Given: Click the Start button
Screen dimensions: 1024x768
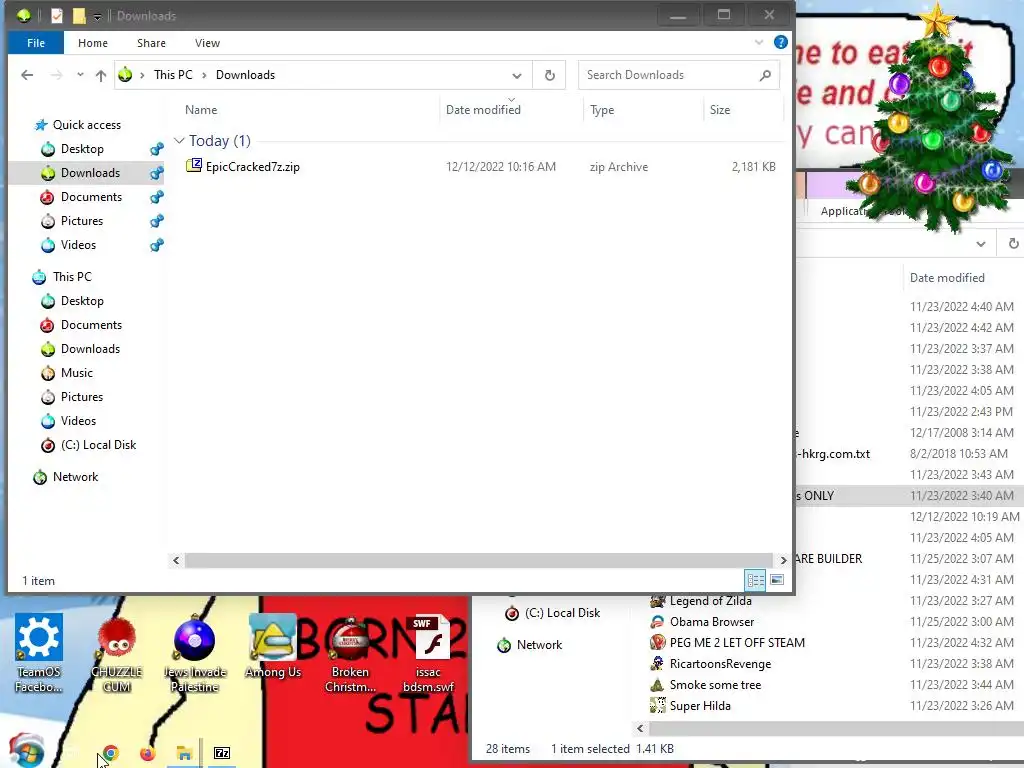Looking at the screenshot, I should (x=27, y=750).
